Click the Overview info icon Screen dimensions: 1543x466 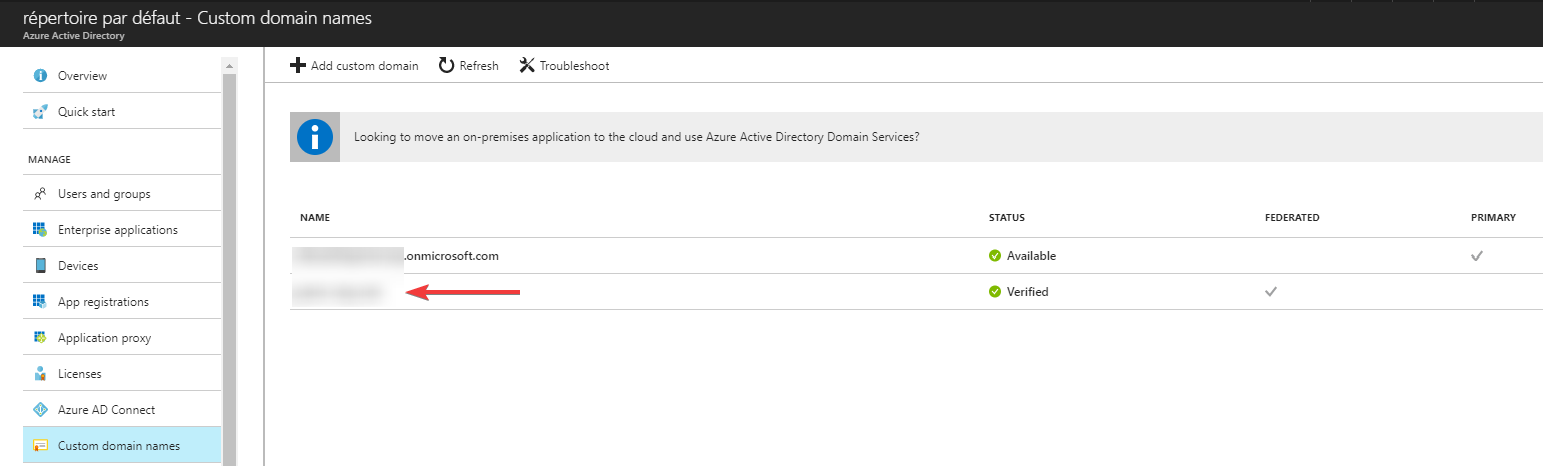point(41,76)
